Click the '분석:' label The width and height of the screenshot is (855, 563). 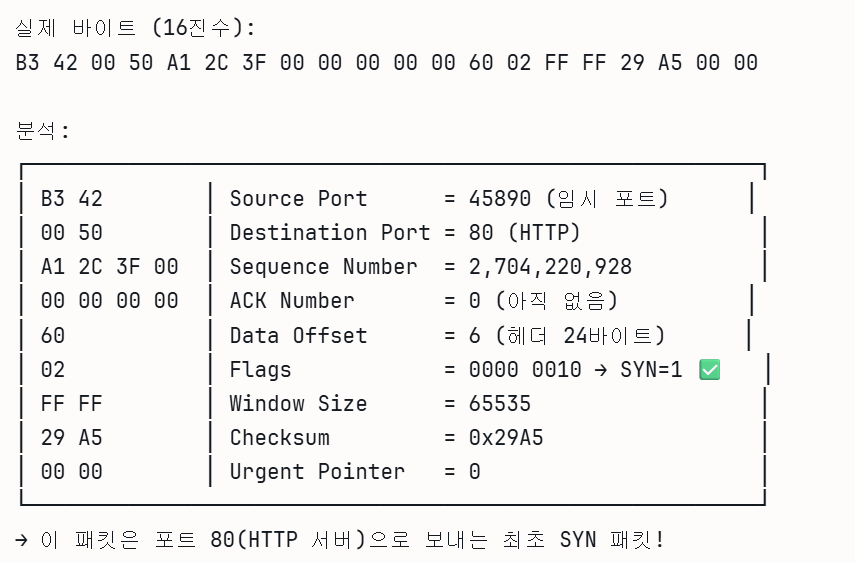click(x=43, y=131)
